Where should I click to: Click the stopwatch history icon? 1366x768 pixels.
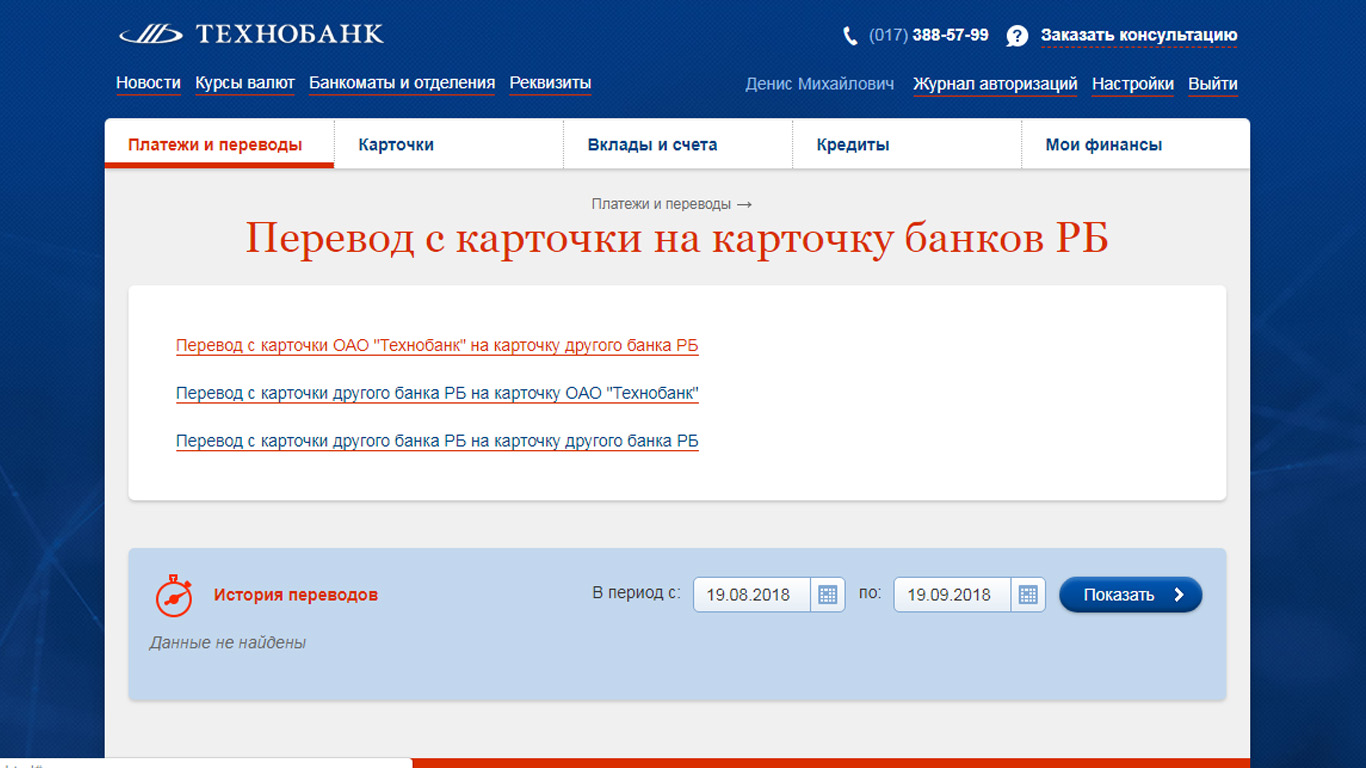(x=173, y=595)
